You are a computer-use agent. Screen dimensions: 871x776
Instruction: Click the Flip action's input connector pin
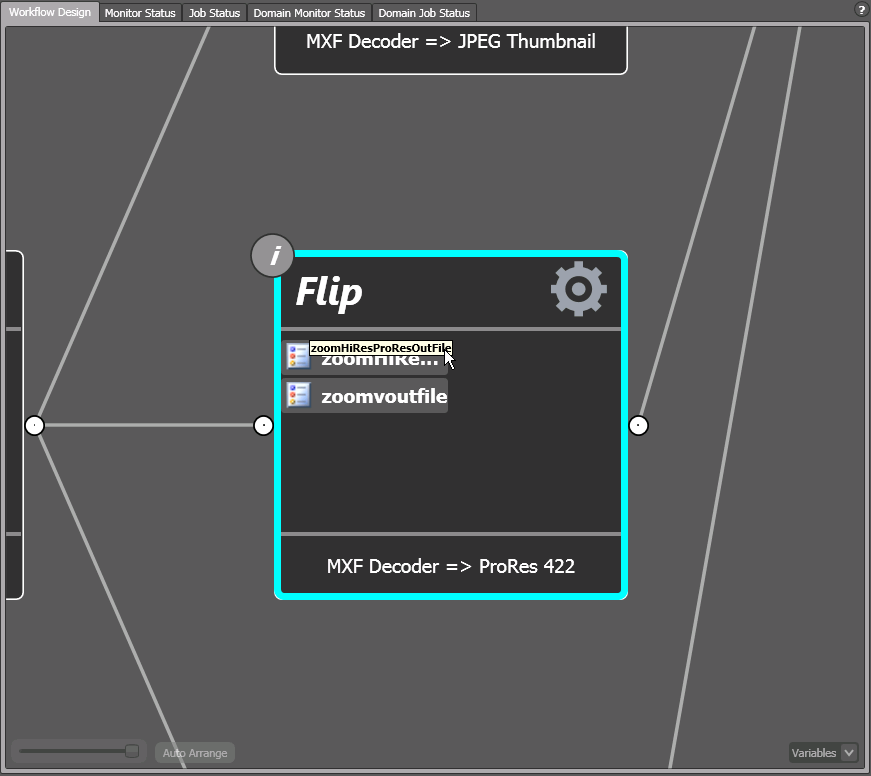pyautogui.click(x=263, y=426)
